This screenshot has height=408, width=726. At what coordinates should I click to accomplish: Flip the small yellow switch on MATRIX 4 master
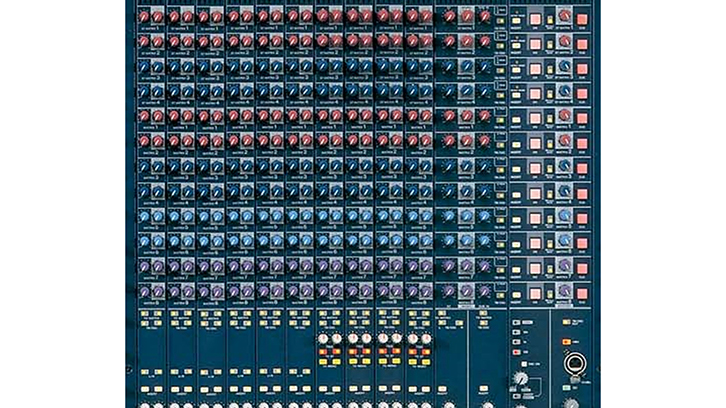click(x=550, y=195)
